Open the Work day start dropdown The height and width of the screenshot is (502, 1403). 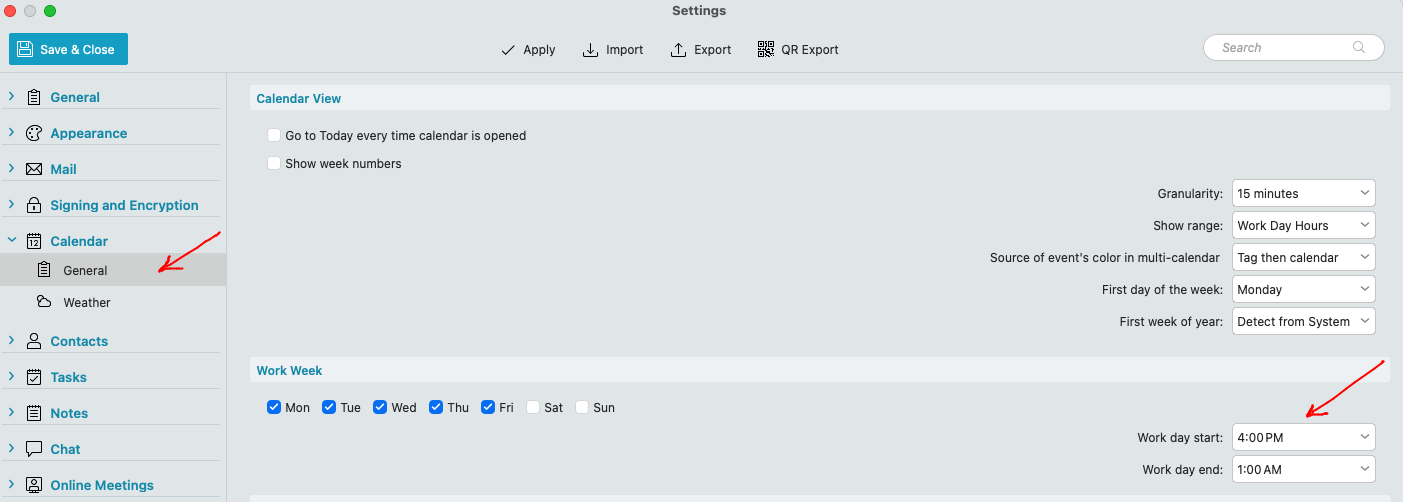click(1304, 437)
